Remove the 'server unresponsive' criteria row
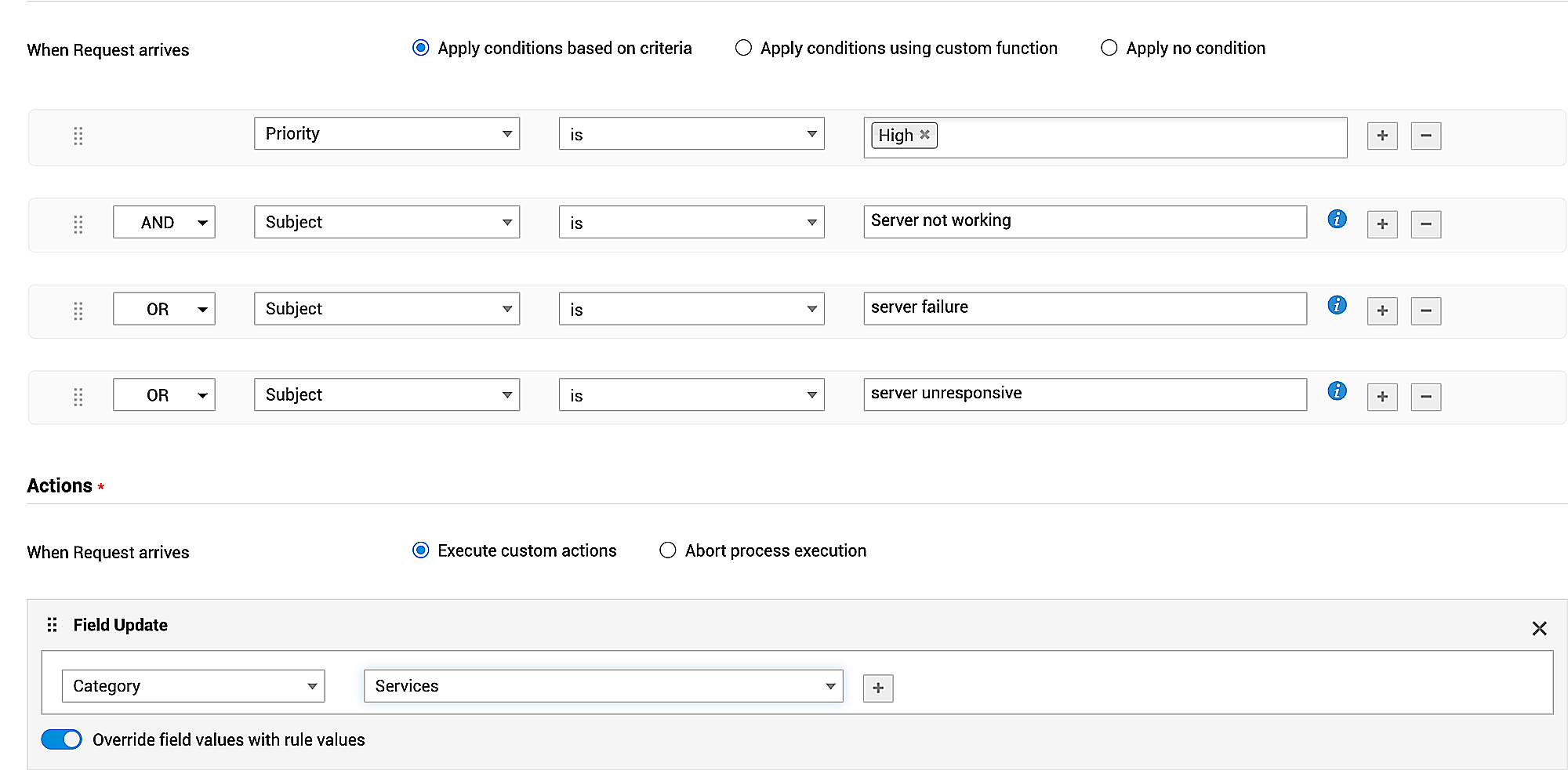1568x770 pixels. [x=1425, y=397]
